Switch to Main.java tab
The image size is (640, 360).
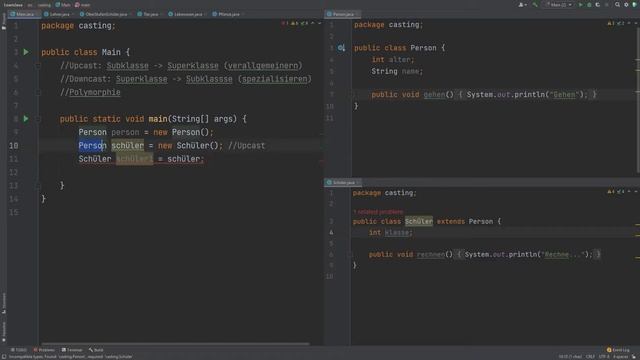23,14
